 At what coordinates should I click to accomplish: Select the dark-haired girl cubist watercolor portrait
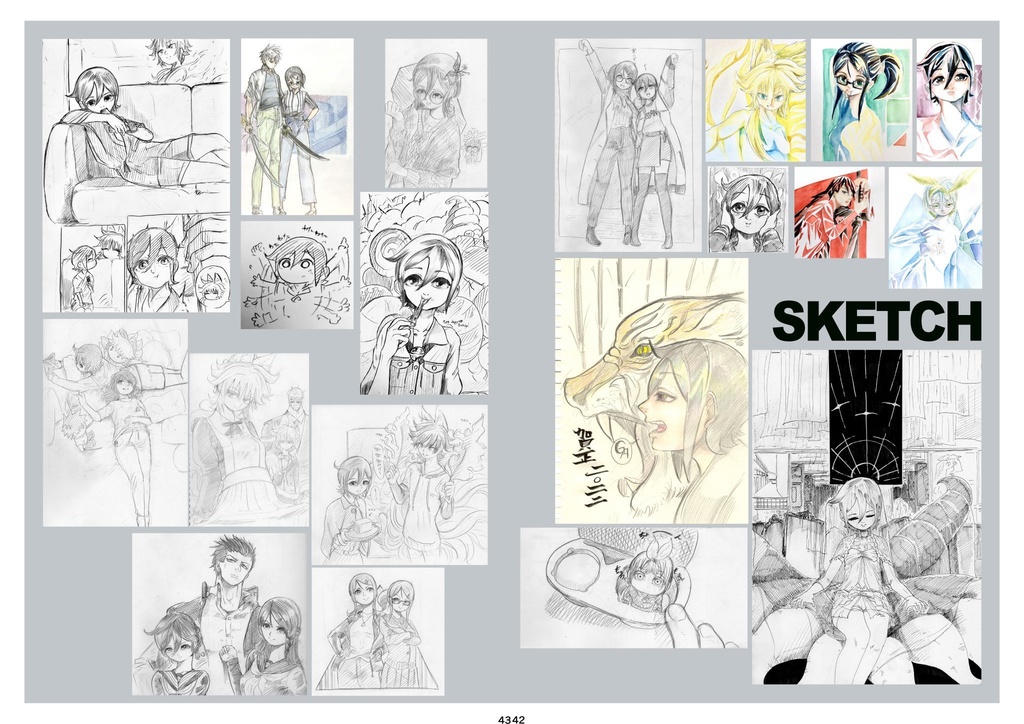(949, 100)
